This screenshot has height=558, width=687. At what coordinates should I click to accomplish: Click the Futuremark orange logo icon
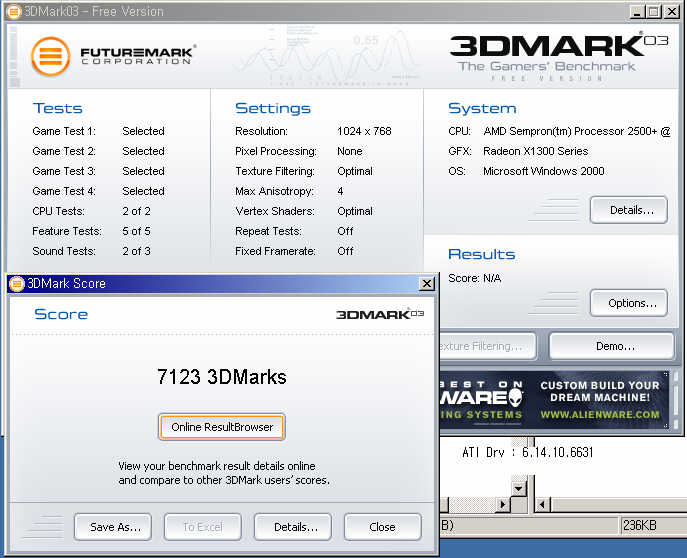pyautogui.click(x=51, y=57)
